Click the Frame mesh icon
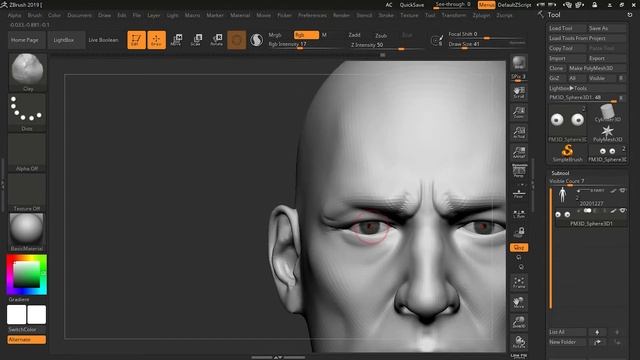 coord(519,282)
